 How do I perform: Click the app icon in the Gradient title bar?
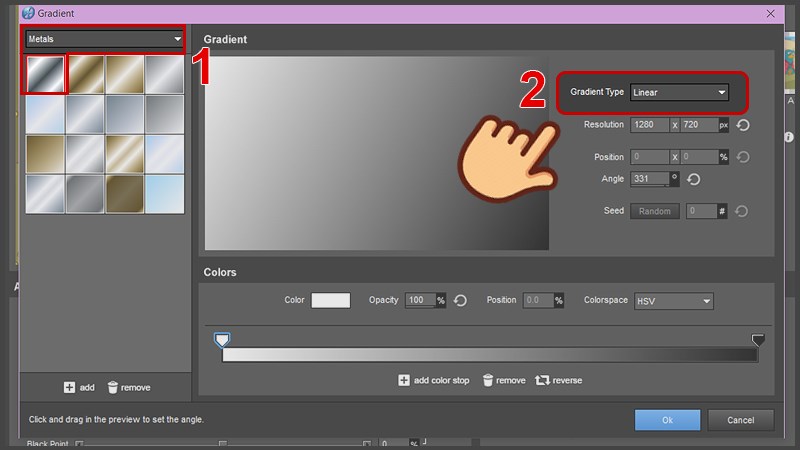point(28,13)
